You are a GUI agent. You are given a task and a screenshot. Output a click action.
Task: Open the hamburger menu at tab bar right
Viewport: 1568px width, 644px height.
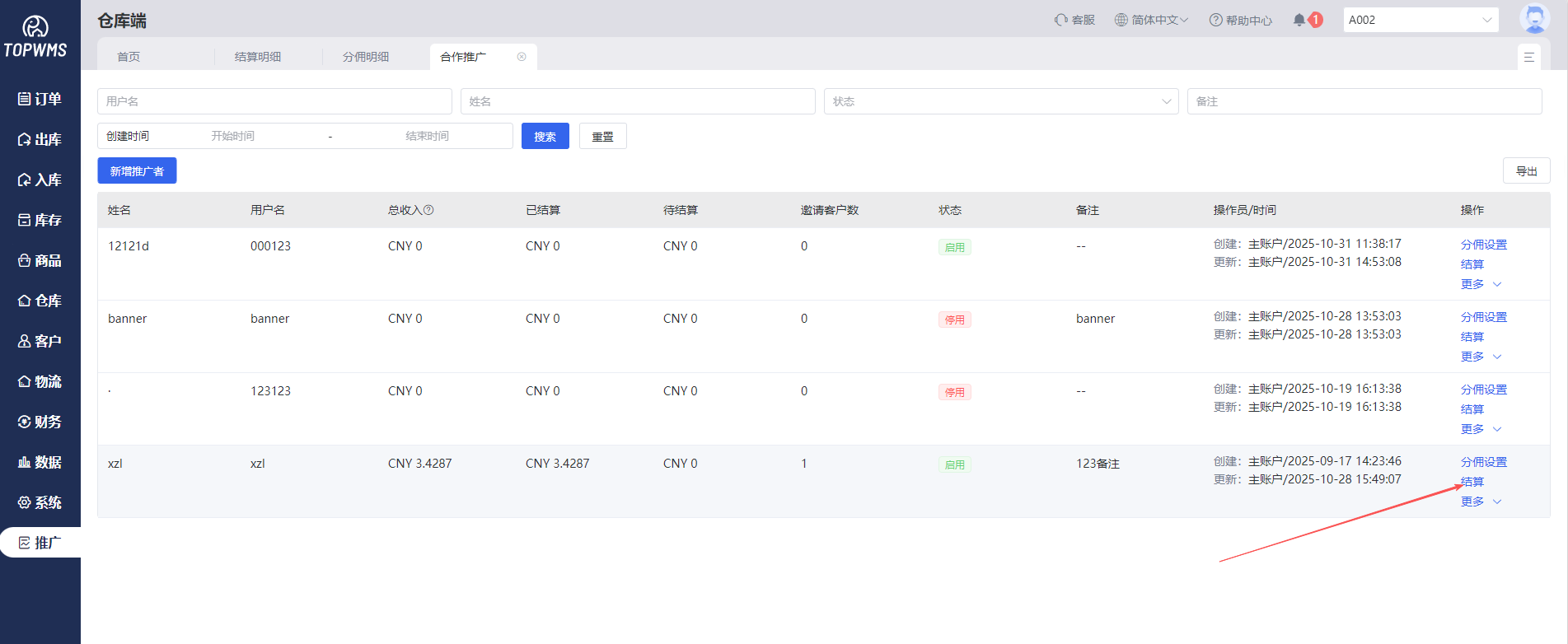coord(1528,57)
